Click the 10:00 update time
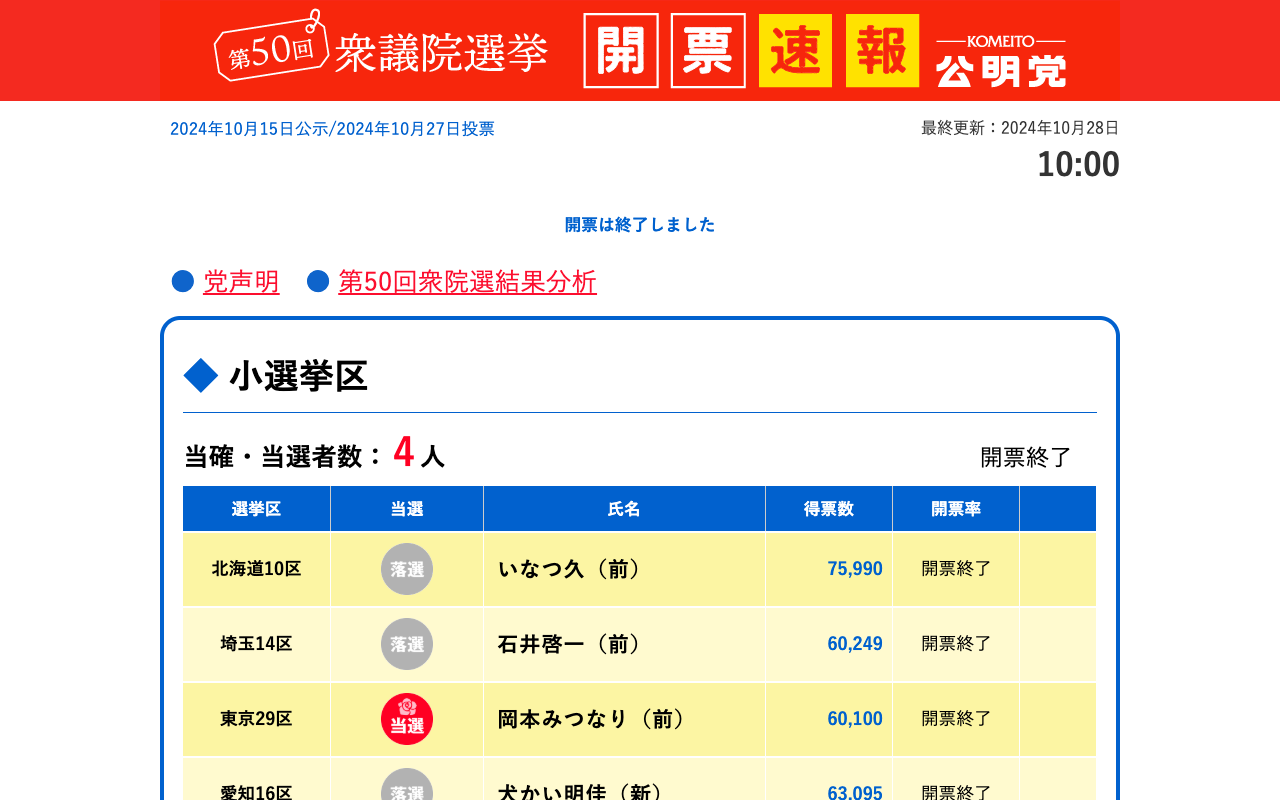The width and height of the screenshot is (1280, 800). pos(1078,164)
